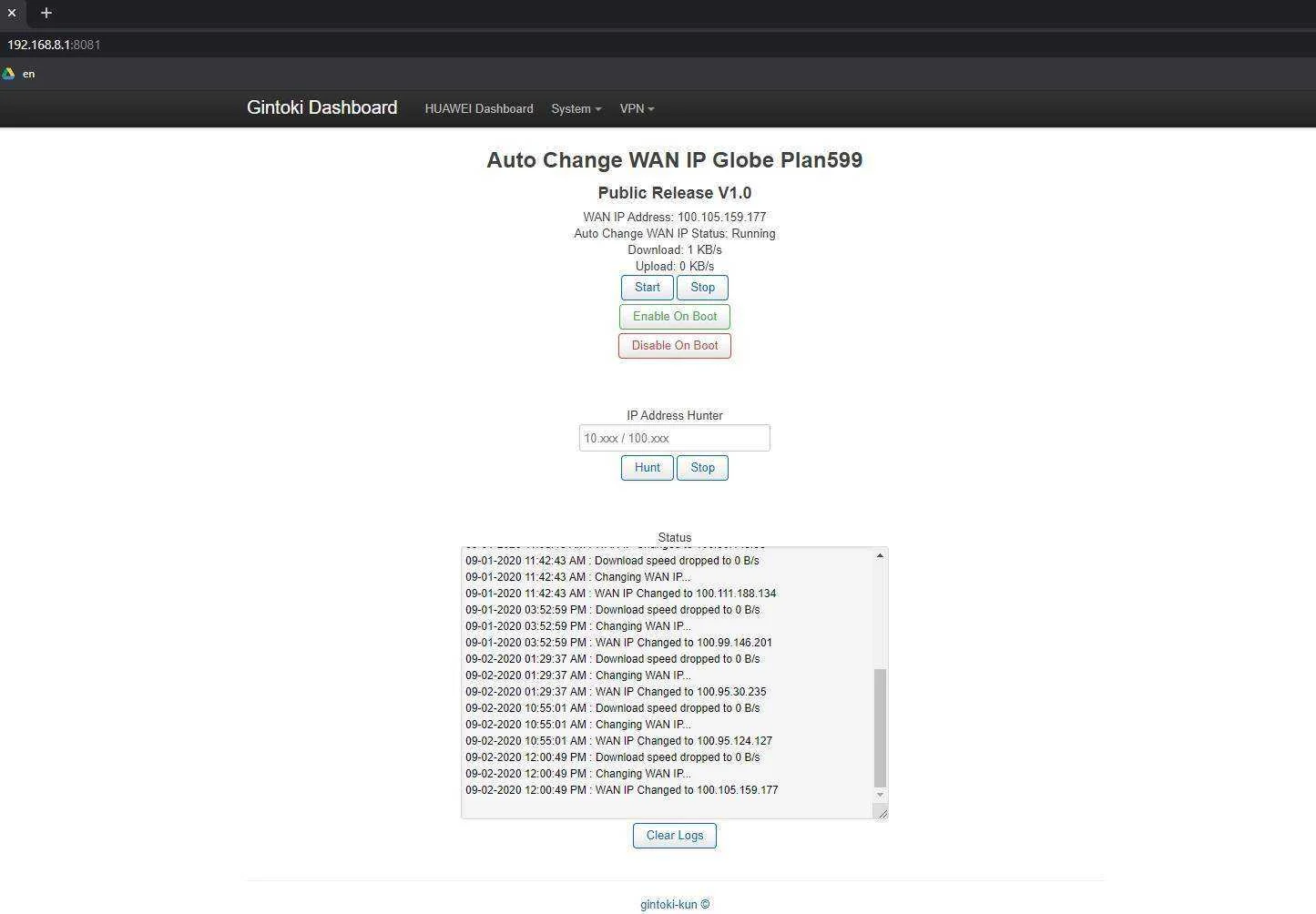Click the Auto Change WAN IP Status: Running text
This screenshot has height=914, width=1316.
[675, 234]
